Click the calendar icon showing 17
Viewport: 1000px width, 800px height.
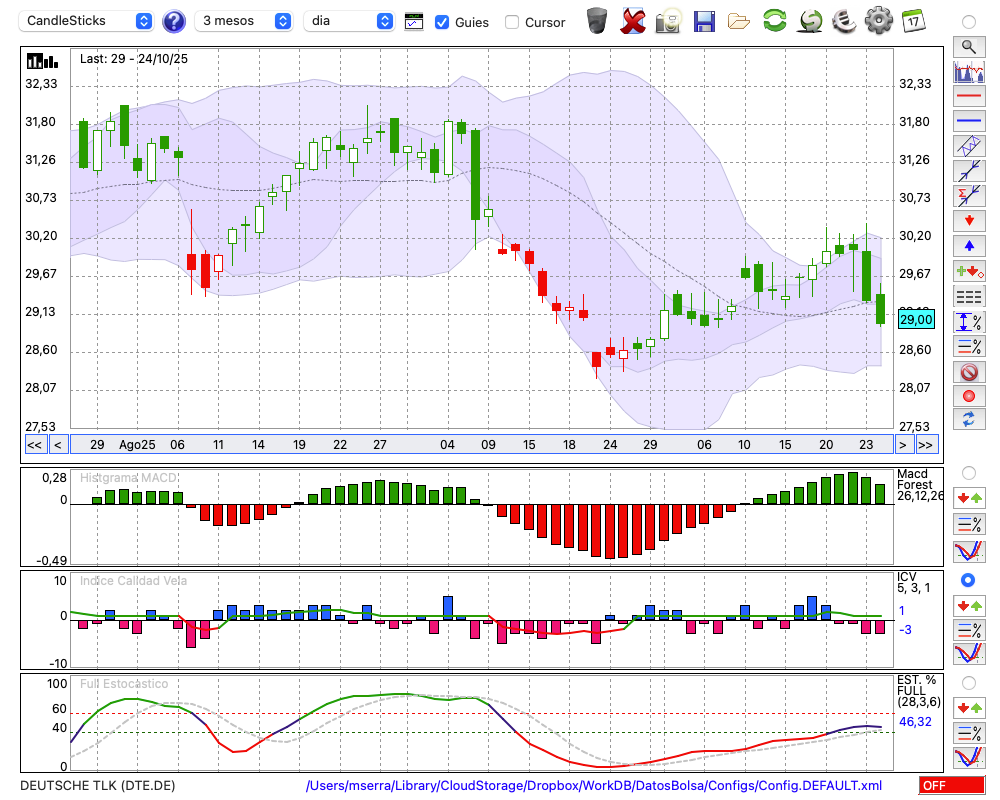(x=912, y=21)
